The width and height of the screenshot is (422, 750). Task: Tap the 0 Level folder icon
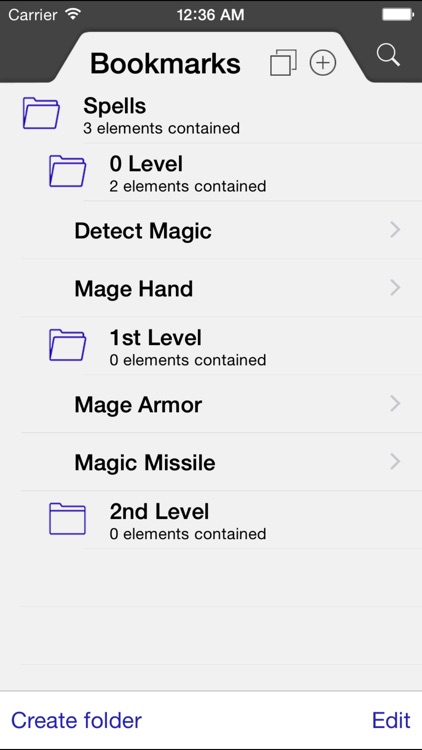(67, 171)
